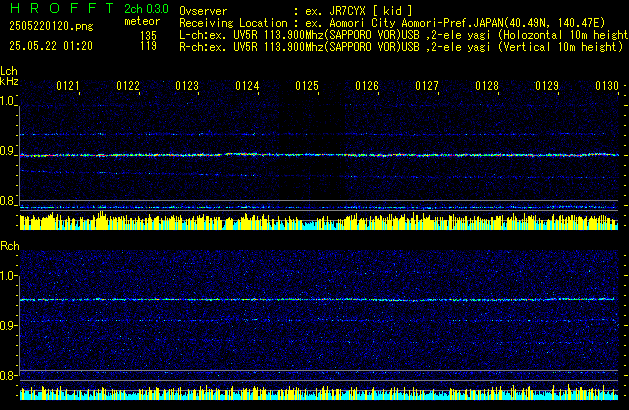Click Rch axis label 1.0

click(x=8, y=276)
